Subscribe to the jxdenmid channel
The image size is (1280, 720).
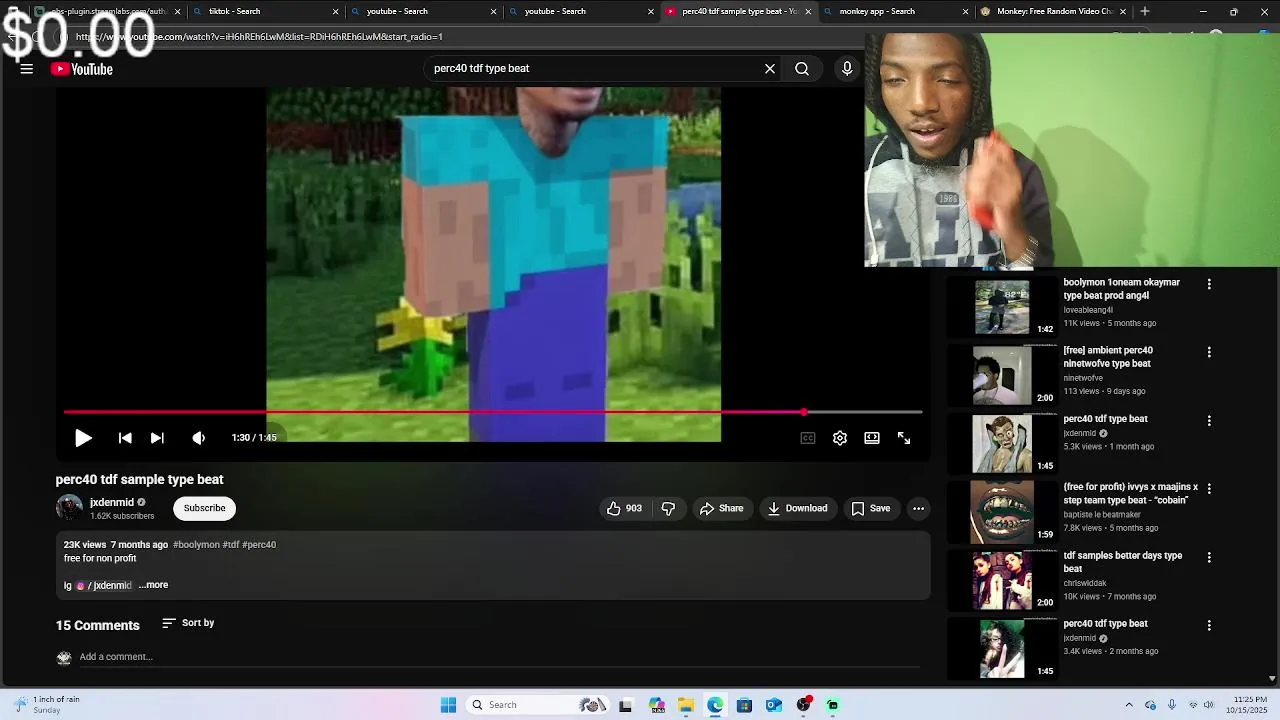204,508
